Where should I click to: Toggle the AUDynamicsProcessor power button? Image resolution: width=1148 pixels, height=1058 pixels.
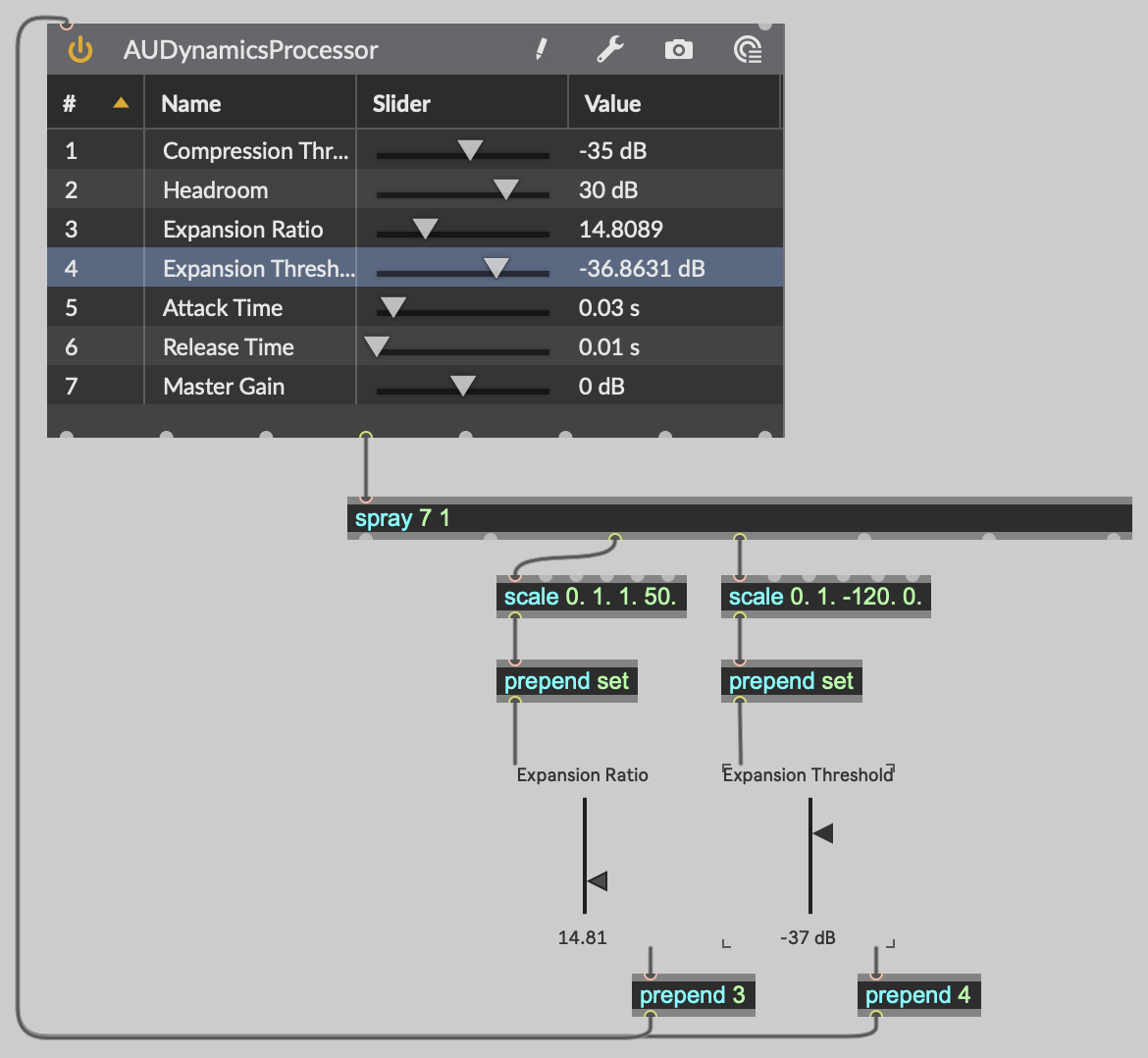pyautogui.click(x=80, y=50)
